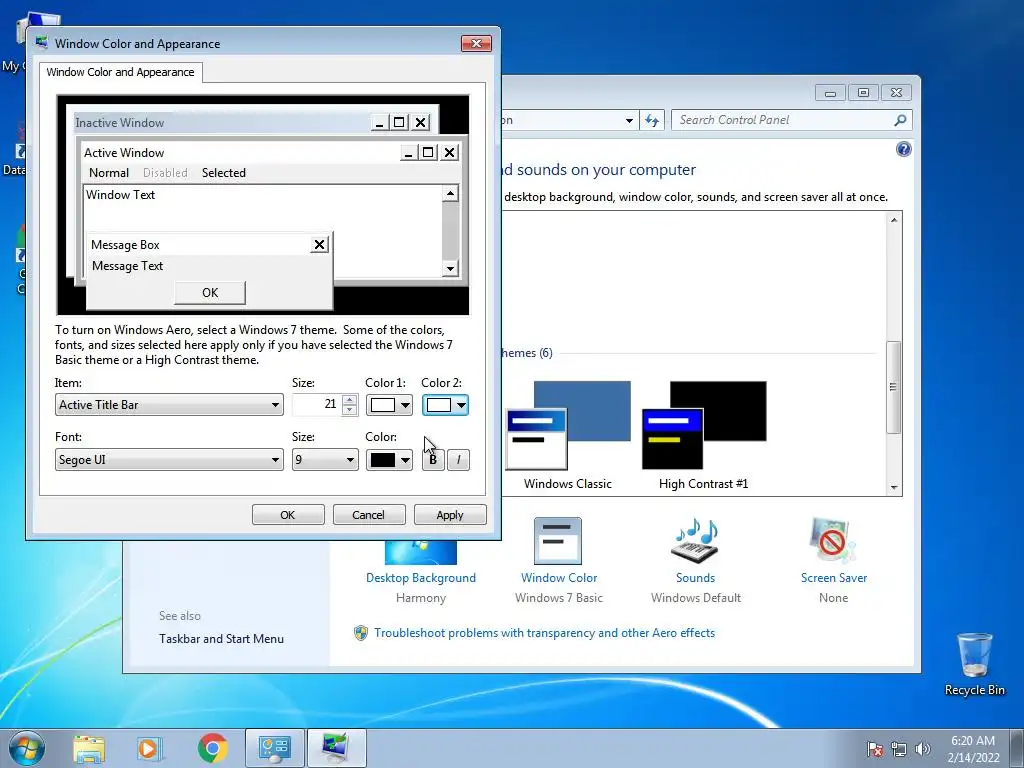Open Troubleshoot problems with transparency link
This screenshot has height=768, width=1024.
[545, 633]
